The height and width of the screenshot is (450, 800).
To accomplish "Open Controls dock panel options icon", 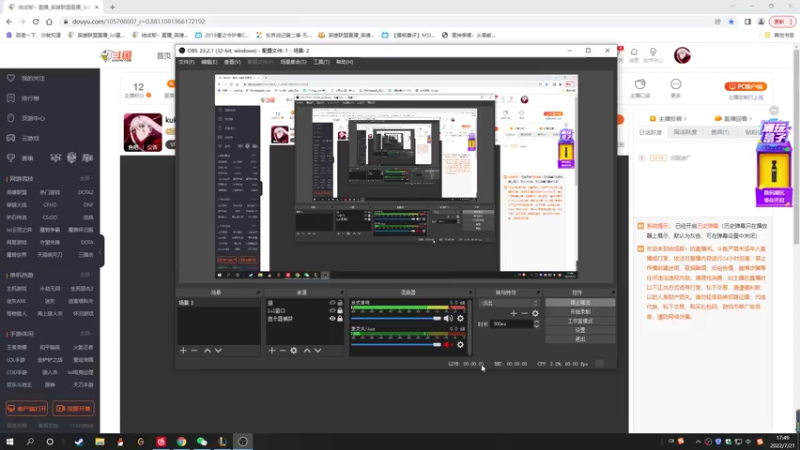I will coord(613,293).
